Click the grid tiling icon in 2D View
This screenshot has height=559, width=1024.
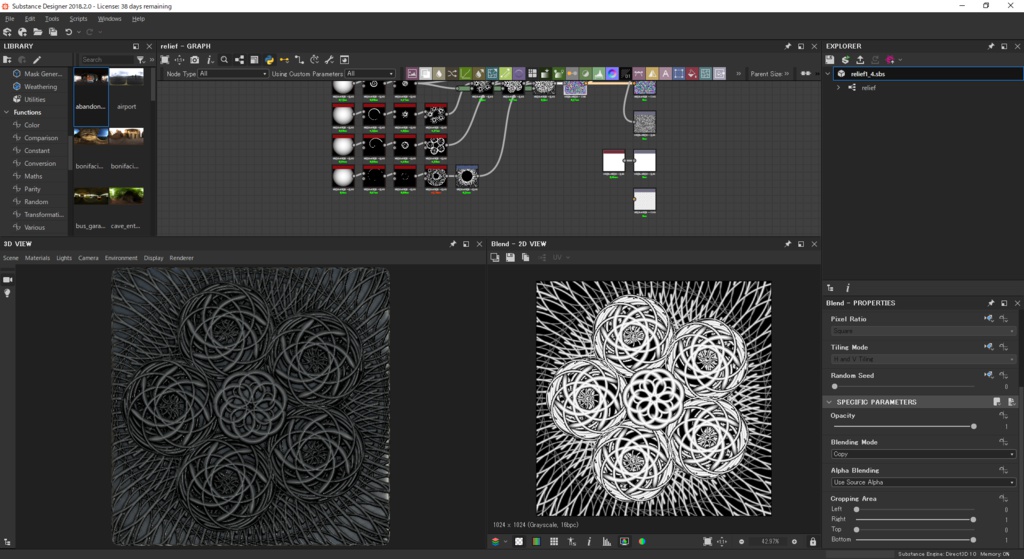coord(554,541)
